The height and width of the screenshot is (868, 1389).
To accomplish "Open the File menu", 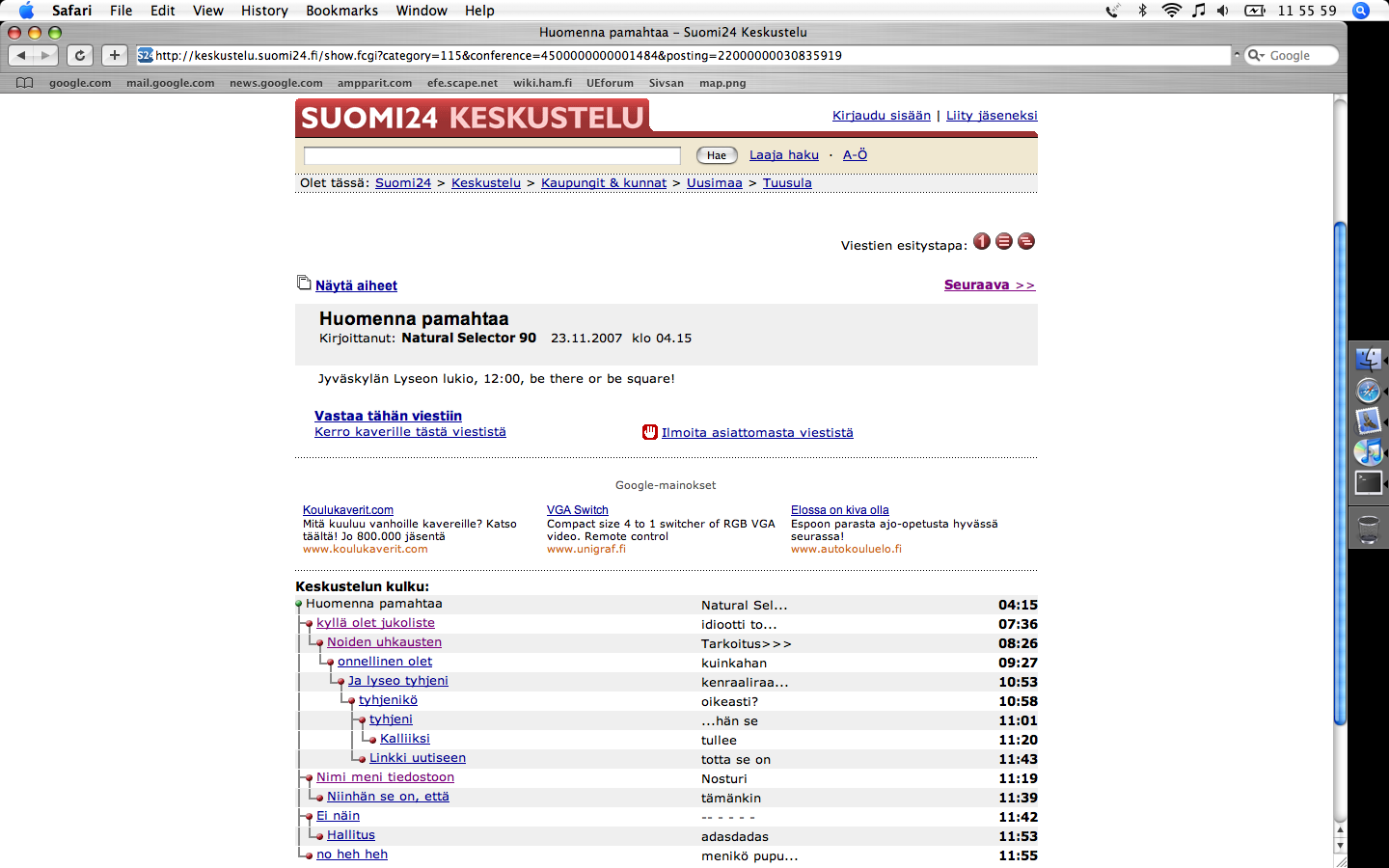I will pyautogui.click(x=122, y=11).
